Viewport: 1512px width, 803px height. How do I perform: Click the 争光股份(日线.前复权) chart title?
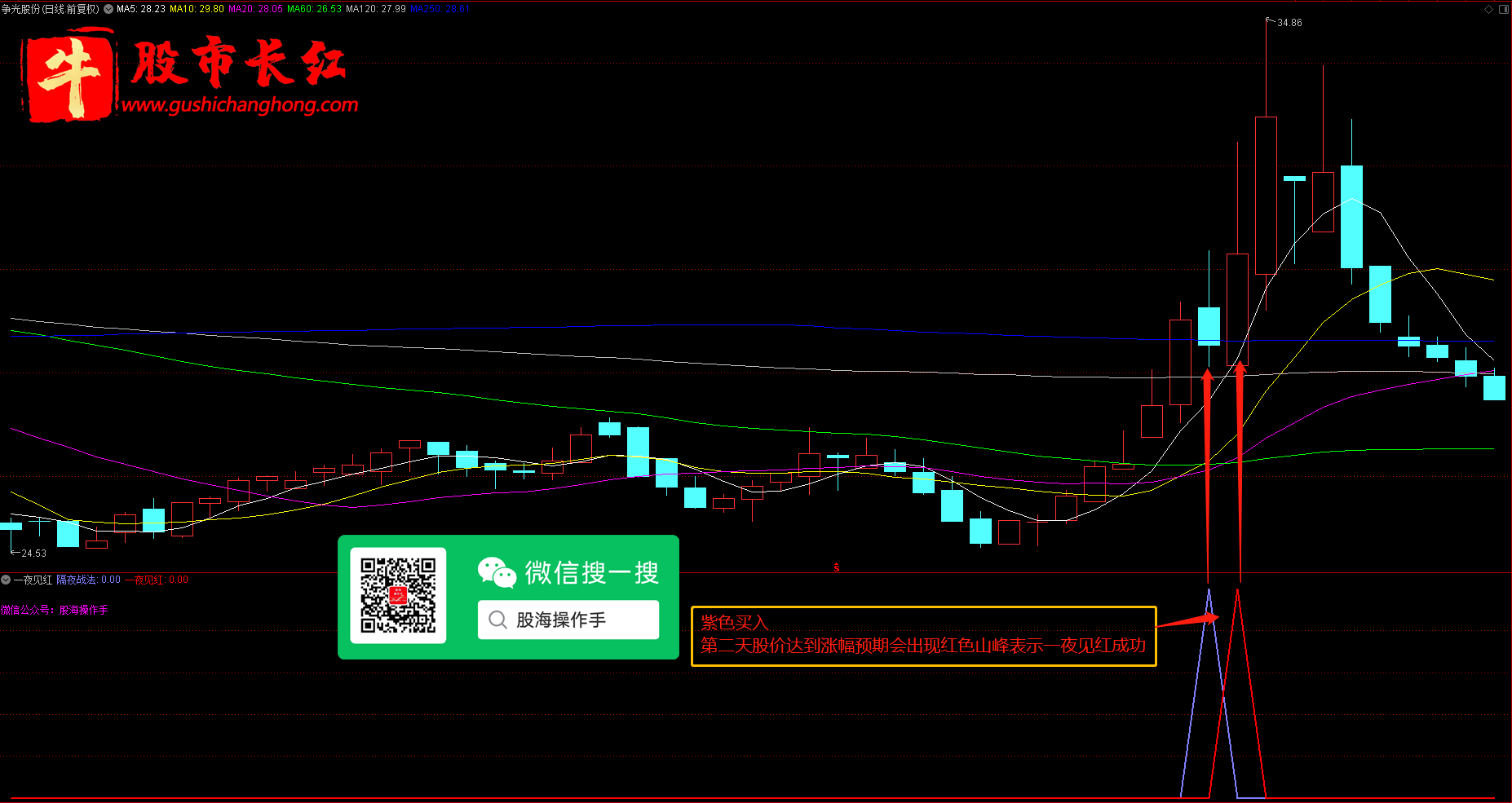click(51, 9)
